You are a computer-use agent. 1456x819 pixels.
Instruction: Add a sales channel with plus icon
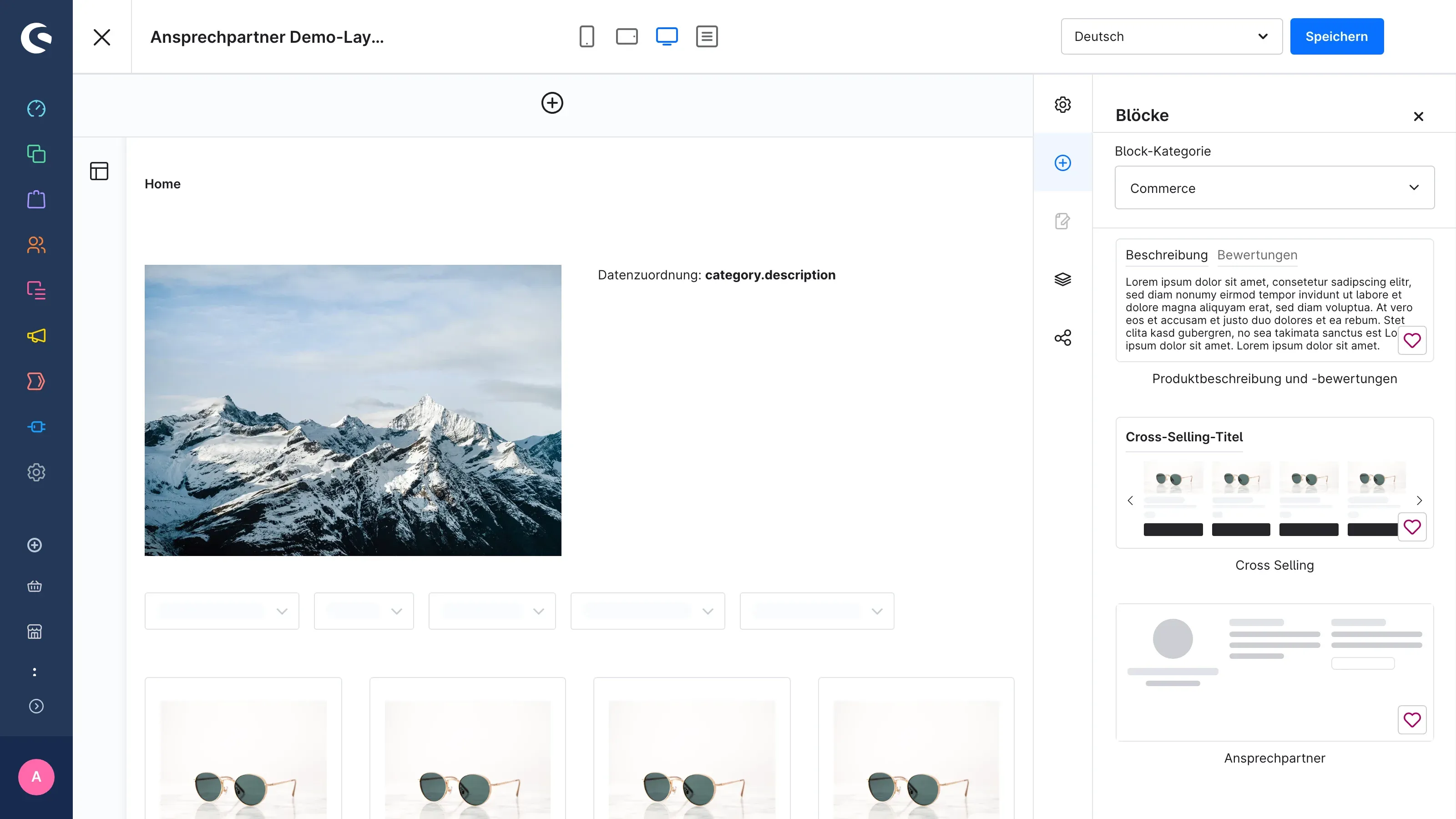click(35, 545)
